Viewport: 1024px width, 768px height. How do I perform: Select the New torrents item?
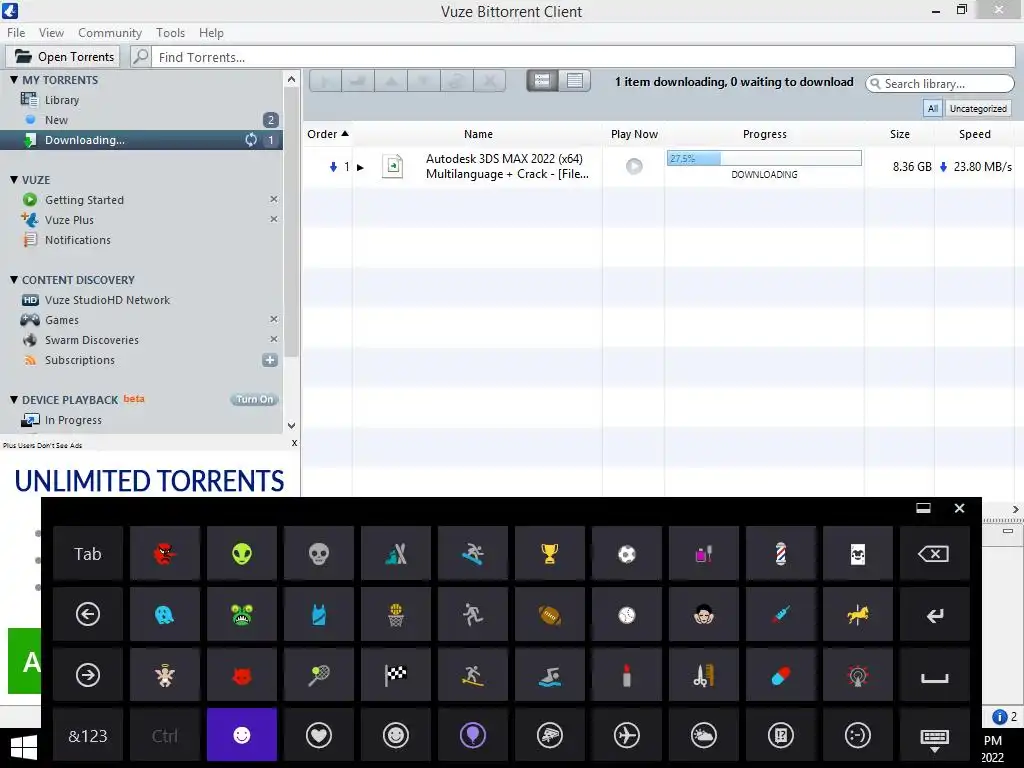click(x=56, y=120)
